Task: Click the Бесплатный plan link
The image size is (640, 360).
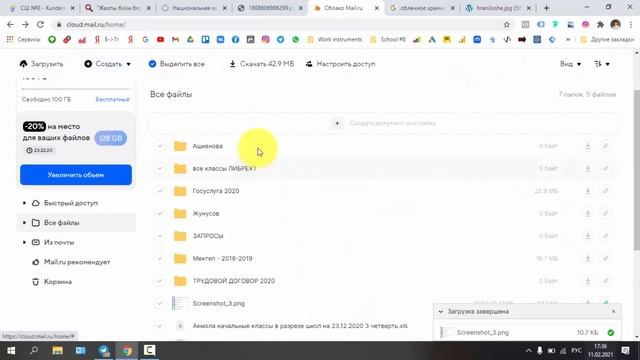Action: [112, 99]
